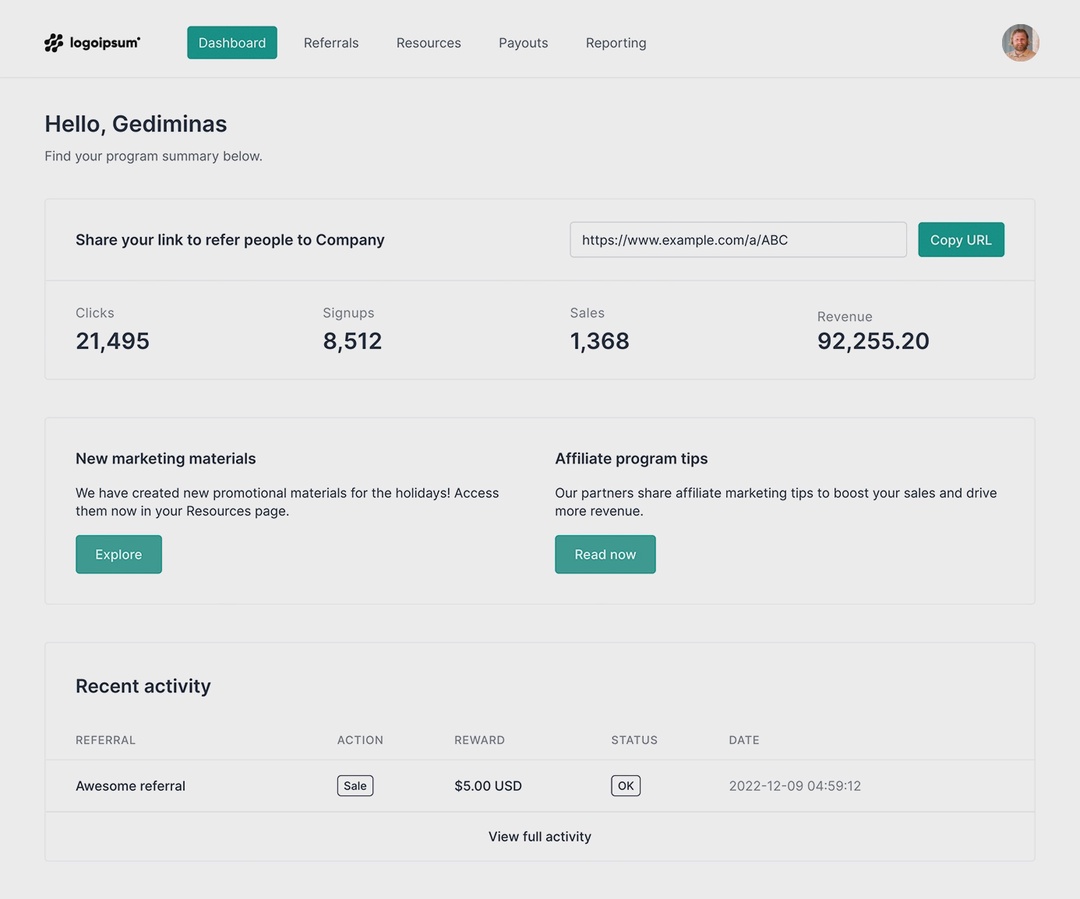The image size is (1080, 899).
Task: Click the OK status badge
Action: (x=625, y=785)
